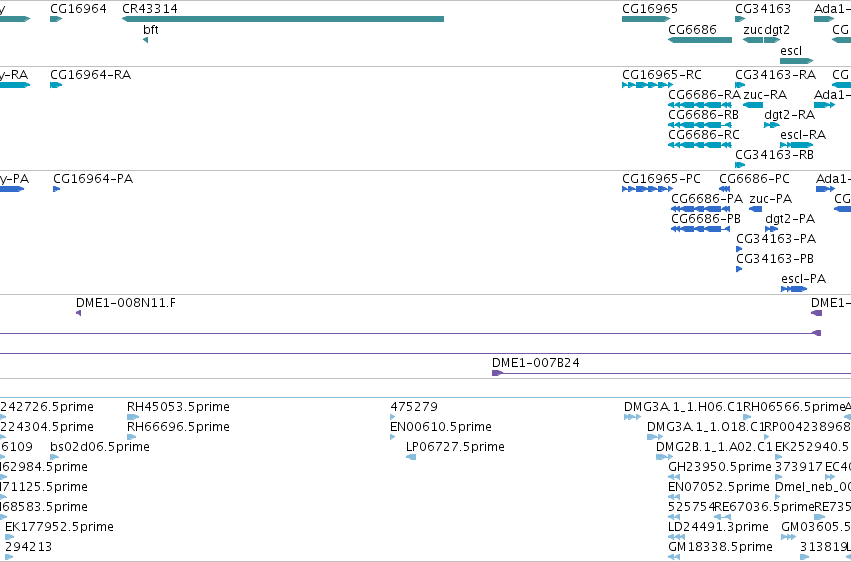Image resolution: width=851 pixels, height=562 pixels.
Task: Click the escl-PA protein feature
Action: tap(794, 289)
